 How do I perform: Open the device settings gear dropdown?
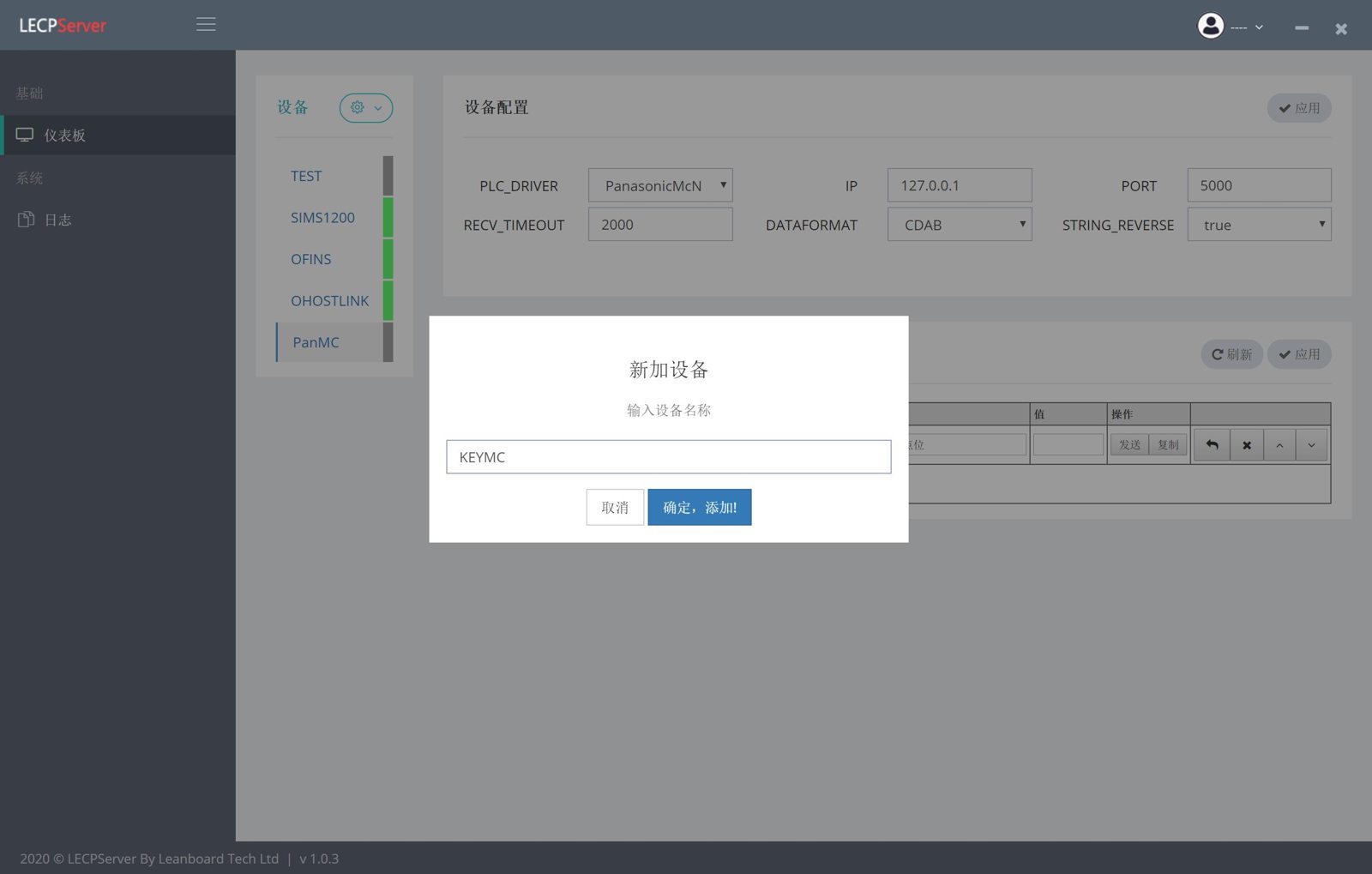[366, 107]
